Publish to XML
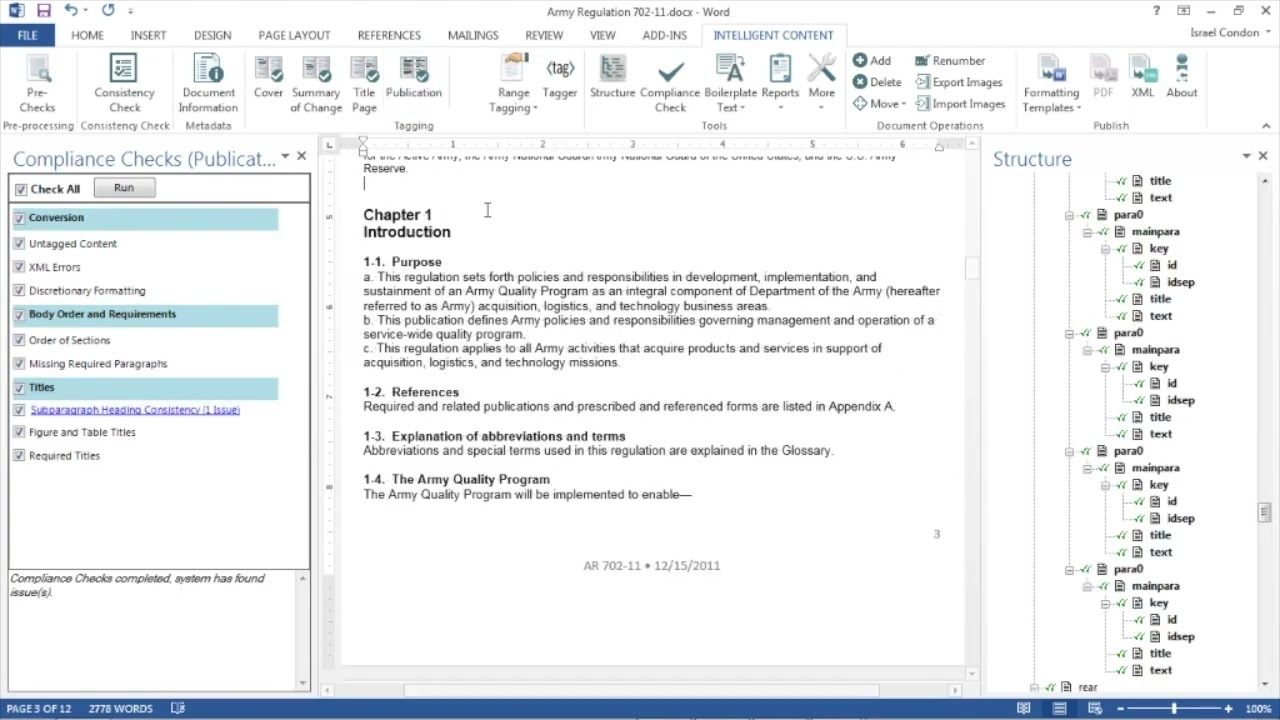Image resolution: width=1280 pixels, height=720 pixels. pyautogui.click(x=1143, y=78)
